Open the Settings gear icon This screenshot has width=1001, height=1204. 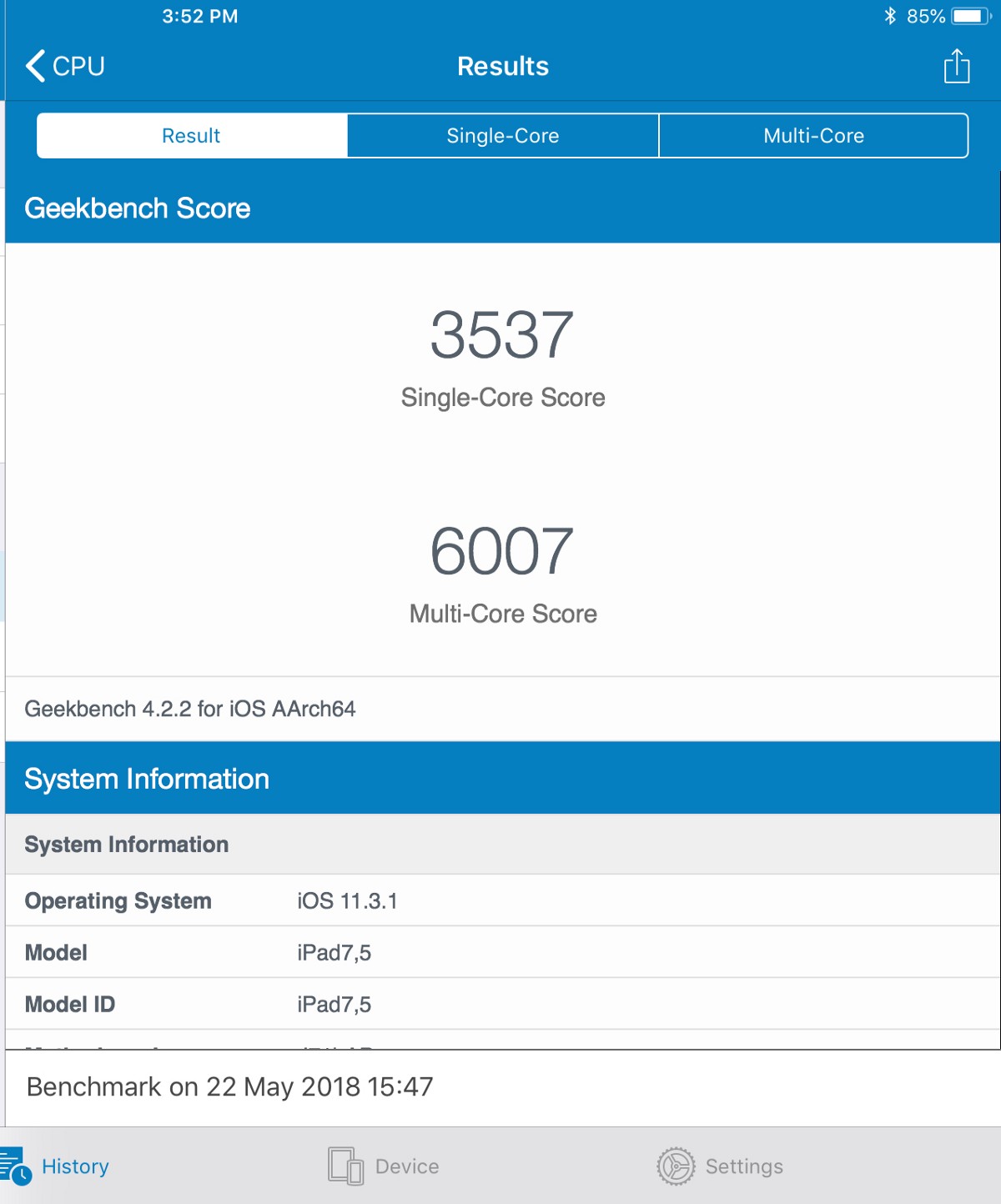point(676,1166)
